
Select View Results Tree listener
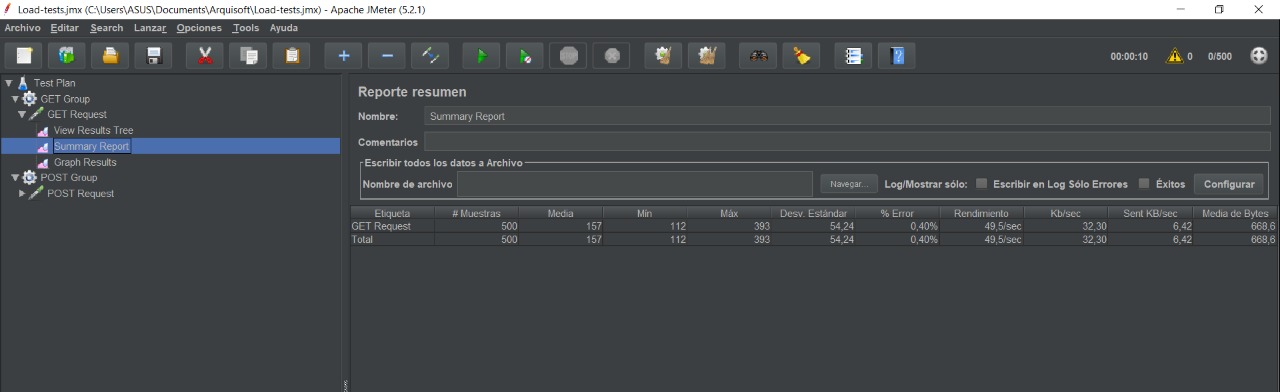tap(93, 131)
